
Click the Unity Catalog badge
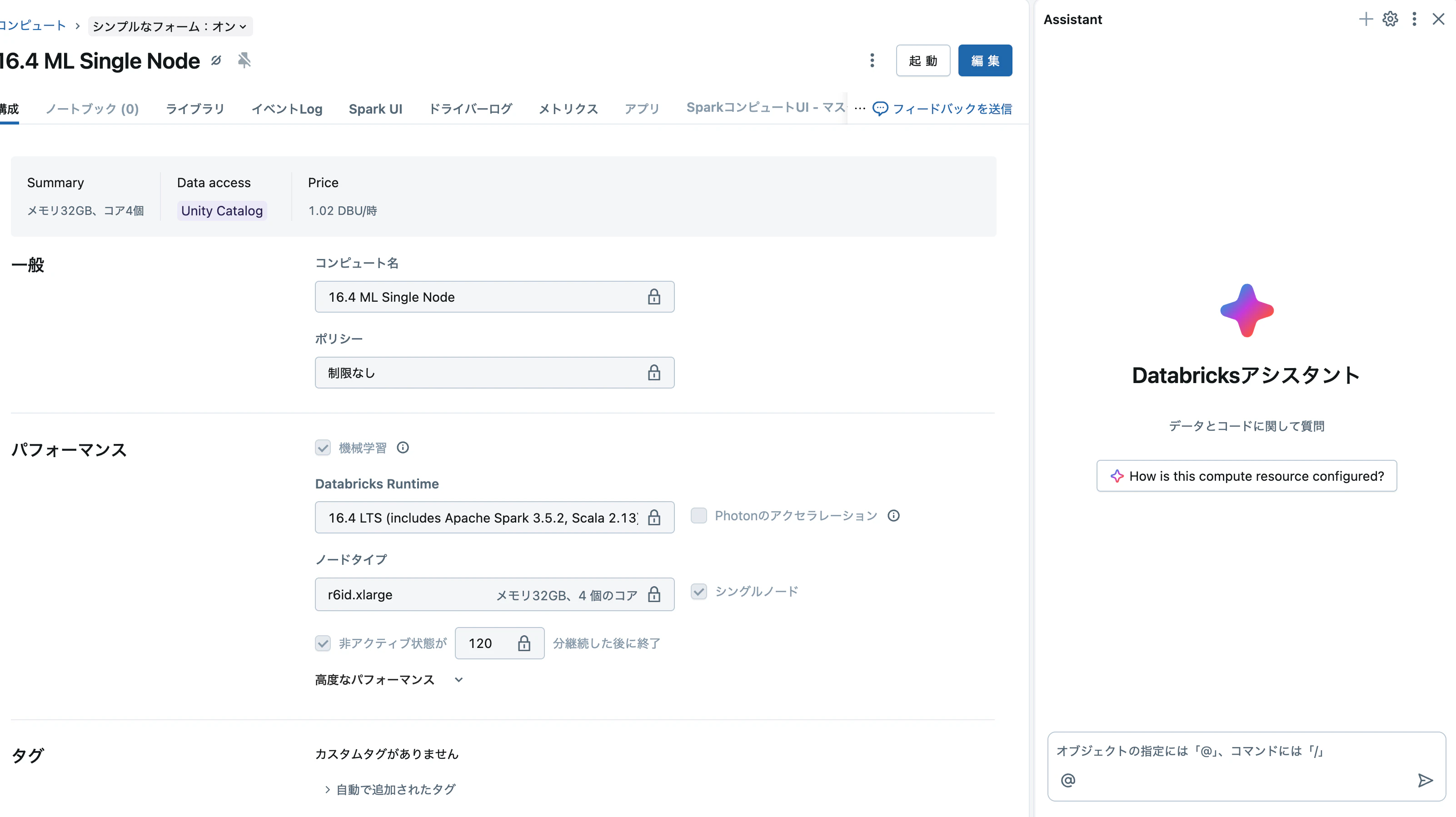pyautogui.click(x=222, y=211)
